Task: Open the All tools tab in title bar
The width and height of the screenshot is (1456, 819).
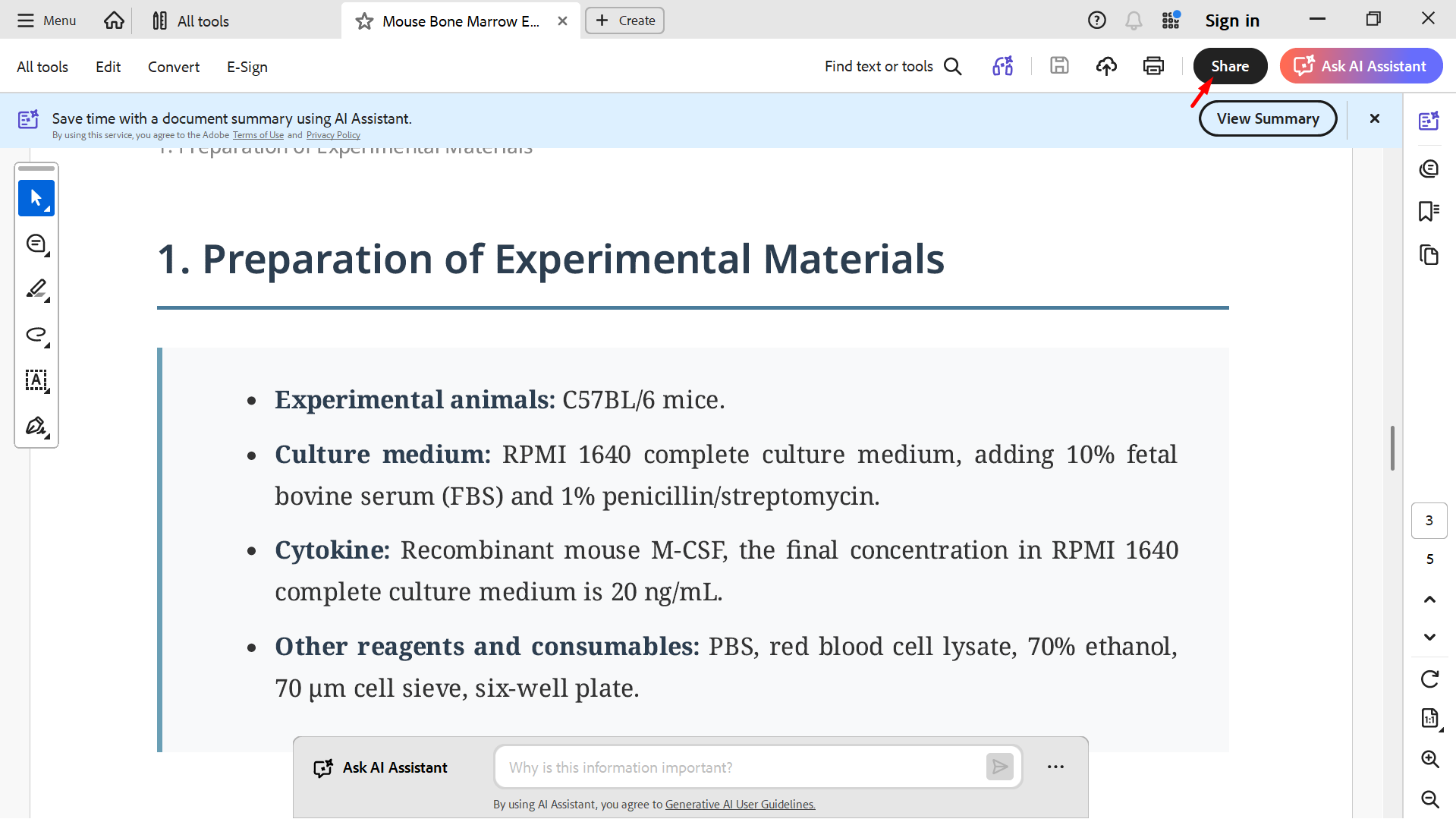Action: [190, 21]
